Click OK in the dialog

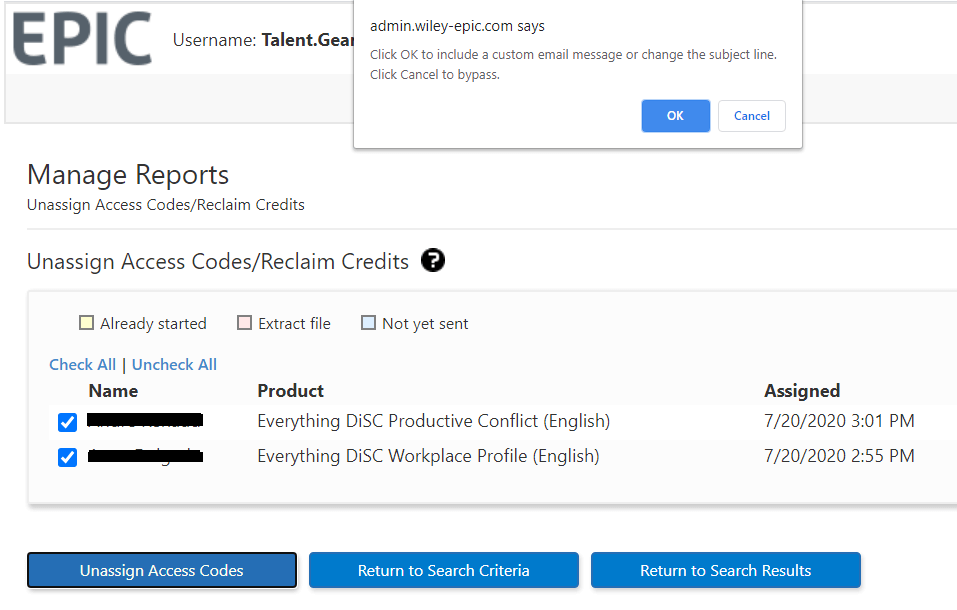click(675, 115)
